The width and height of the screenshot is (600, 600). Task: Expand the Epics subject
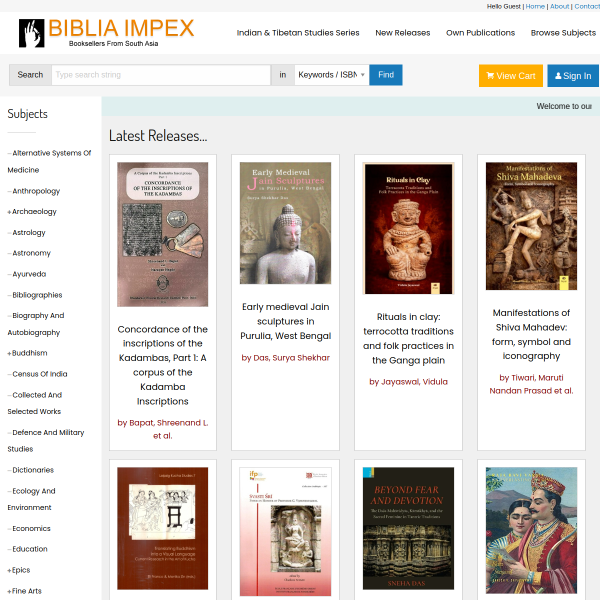click(x=19, y=570)
